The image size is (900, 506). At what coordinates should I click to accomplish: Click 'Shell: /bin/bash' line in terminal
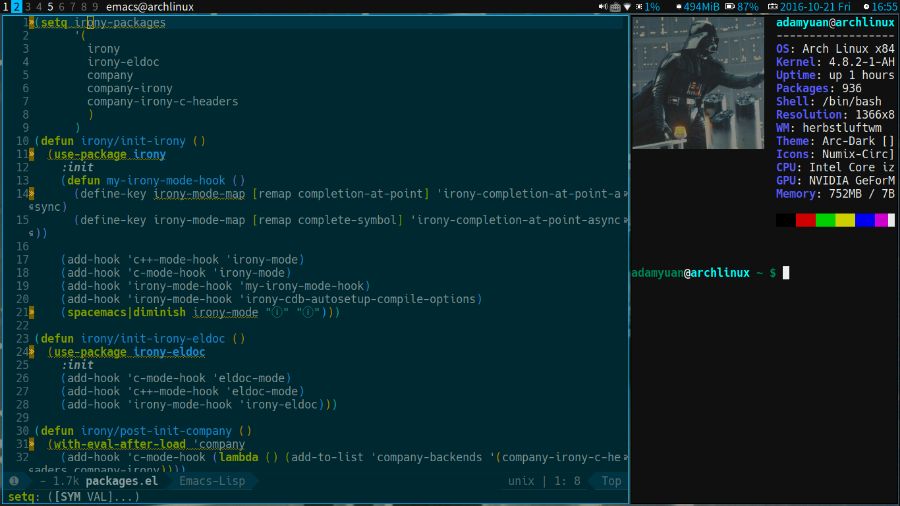829,102
